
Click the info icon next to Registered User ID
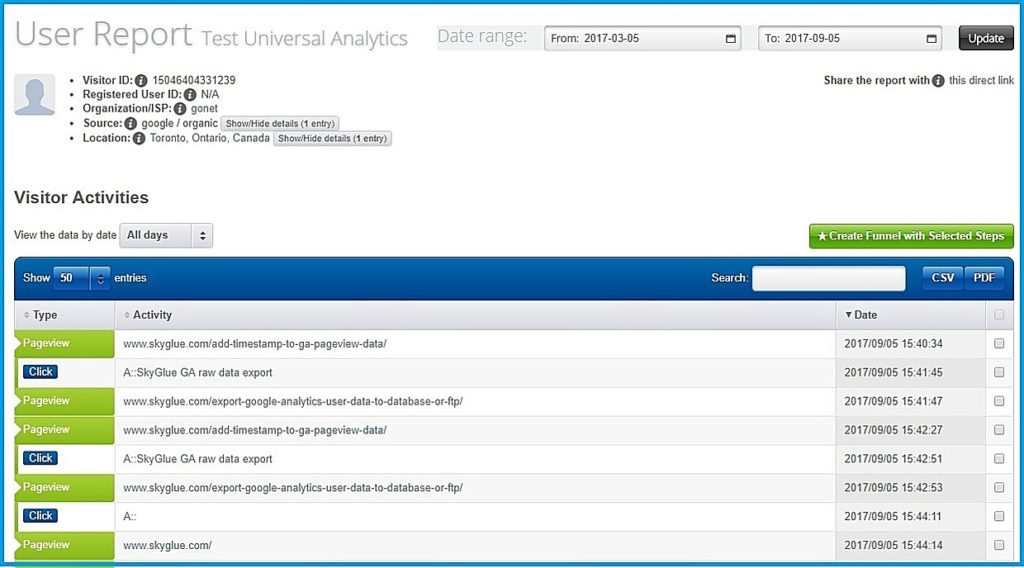point(190,94)
